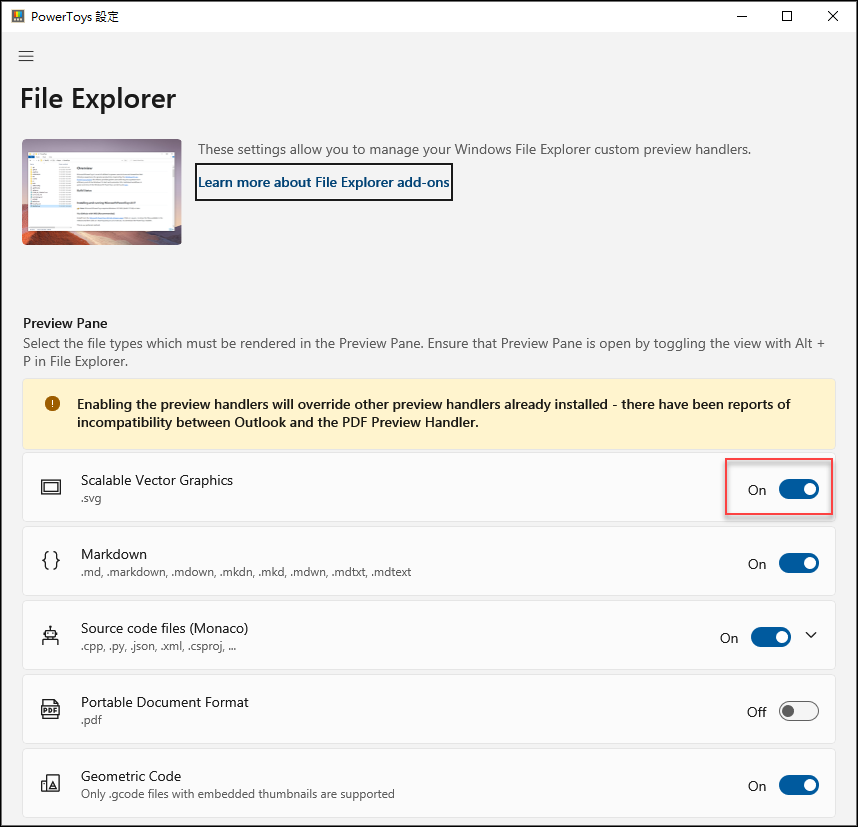Click the Markdown row label
Image resolution: width=858 pixels, height=827 pixels.
click(114, 554)
